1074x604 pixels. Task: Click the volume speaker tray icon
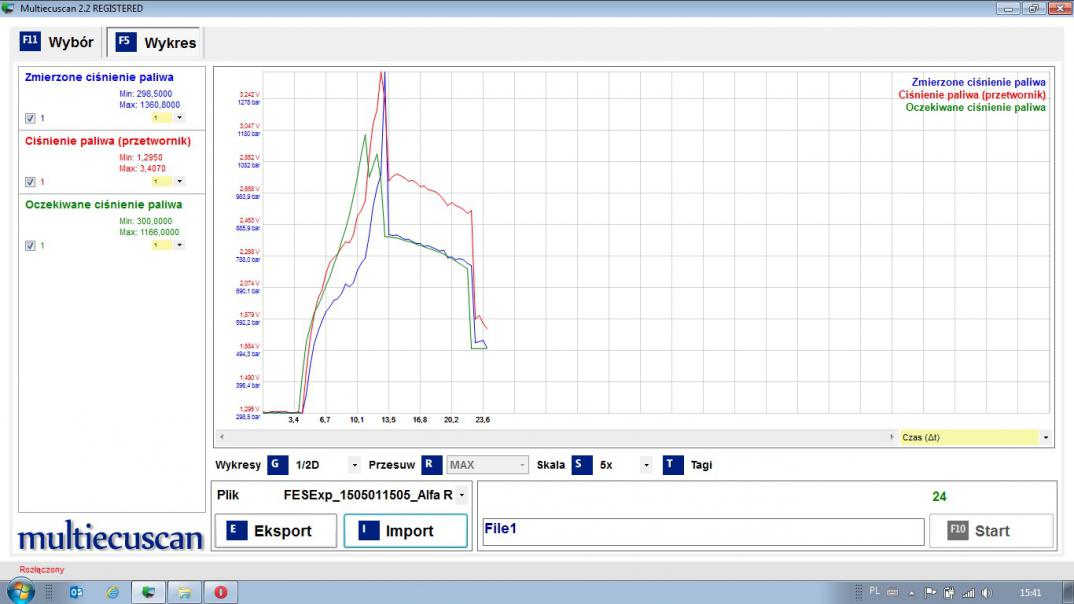[x=987, y=592]
